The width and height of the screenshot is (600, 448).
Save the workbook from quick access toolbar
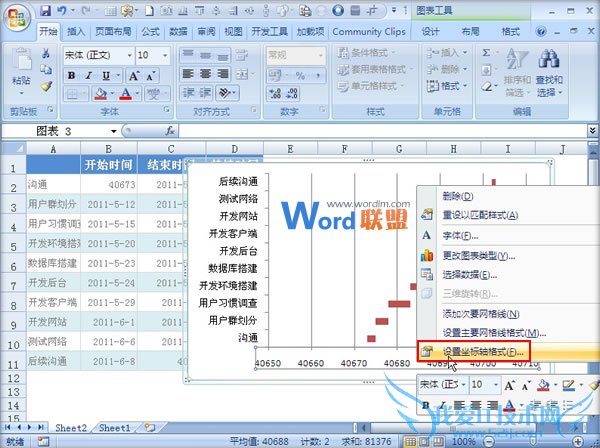click(45, 10)
